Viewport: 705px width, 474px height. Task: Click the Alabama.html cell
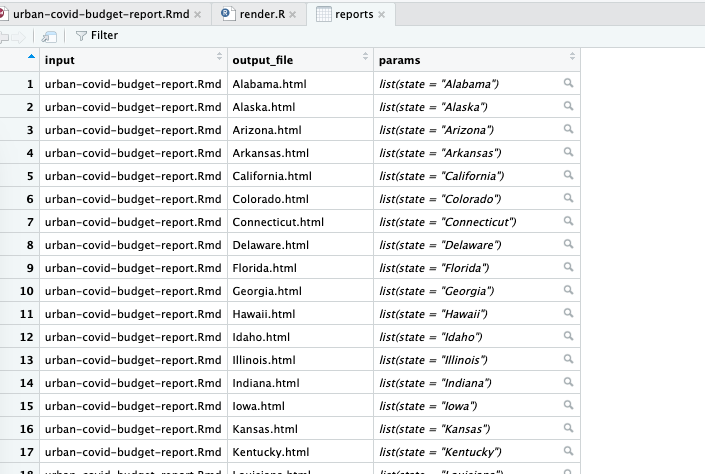coord(300,84)
